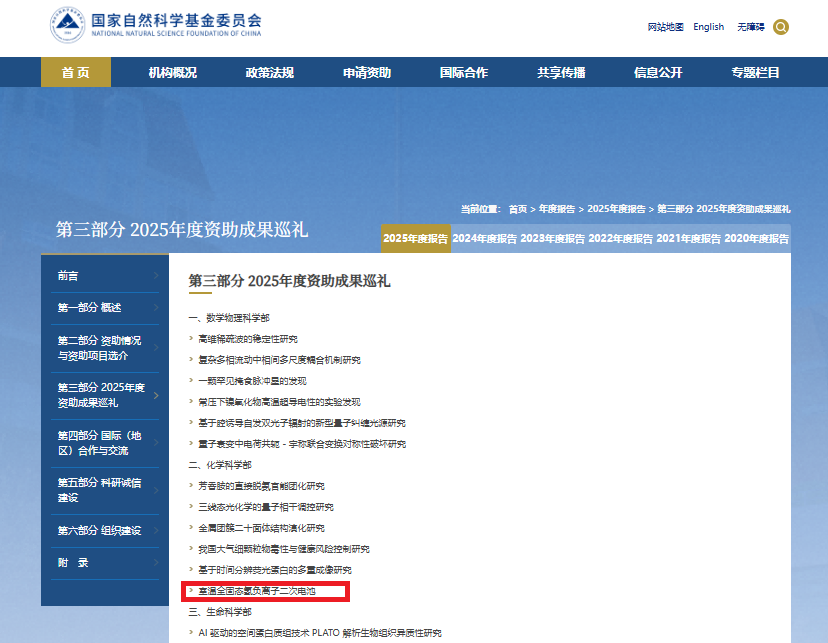828x643 pixels.
Task: Open the 室温全固态氢负离子二次电池 article link
Action: pyautogui.click(x=257, y=591)
